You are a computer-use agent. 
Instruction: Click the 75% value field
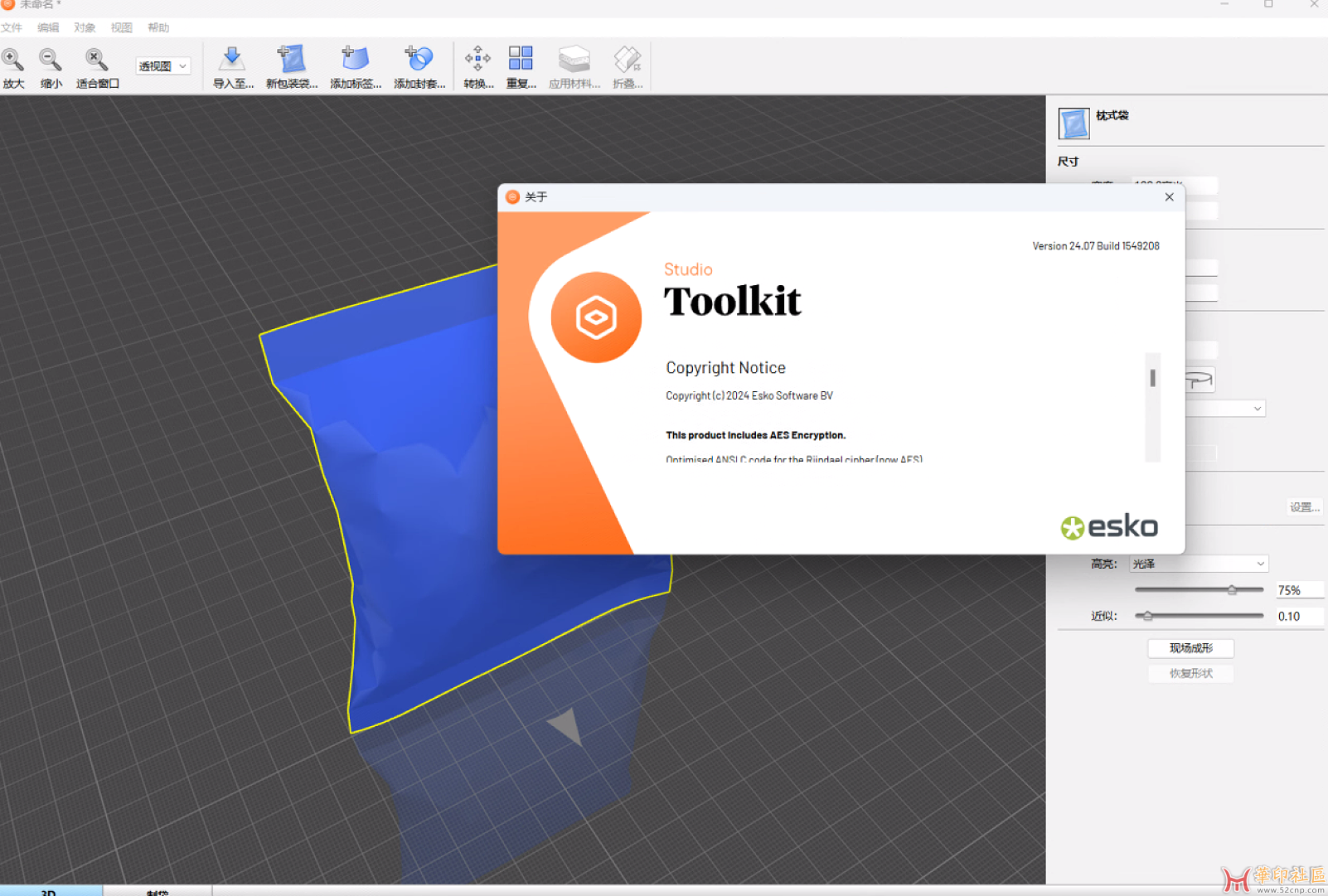click(x=1299, y=590)
